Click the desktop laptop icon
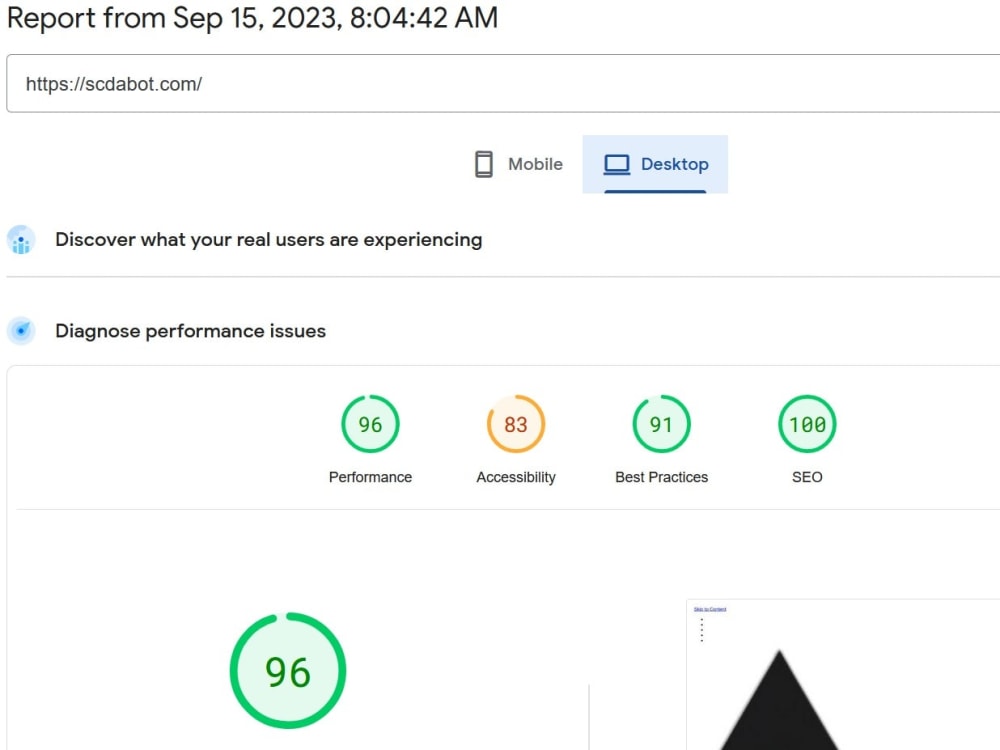Viewport: 1000px width, 750px height. click(616, 165)
